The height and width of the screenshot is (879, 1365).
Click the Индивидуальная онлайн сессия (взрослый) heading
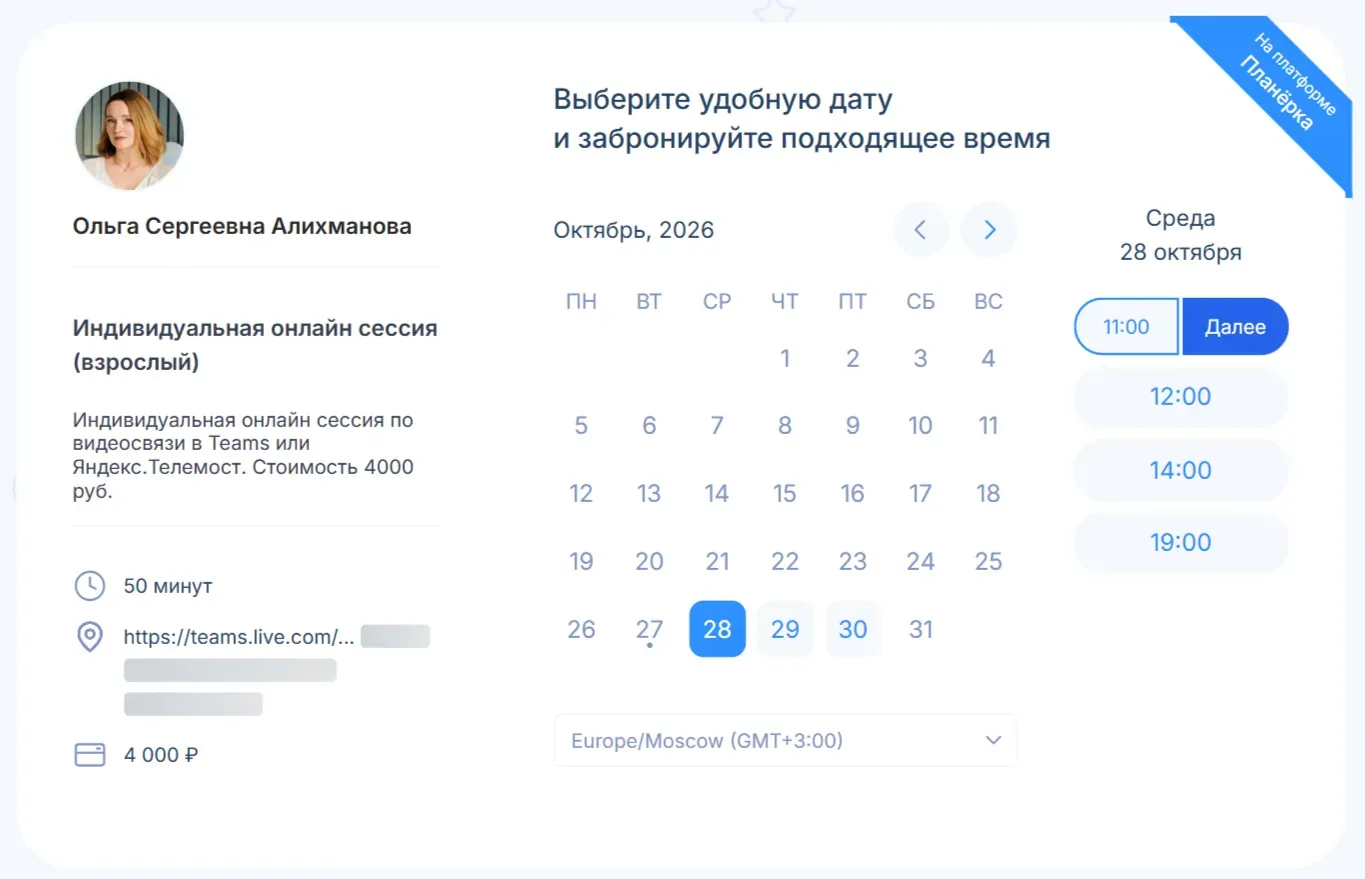[255, 345]
